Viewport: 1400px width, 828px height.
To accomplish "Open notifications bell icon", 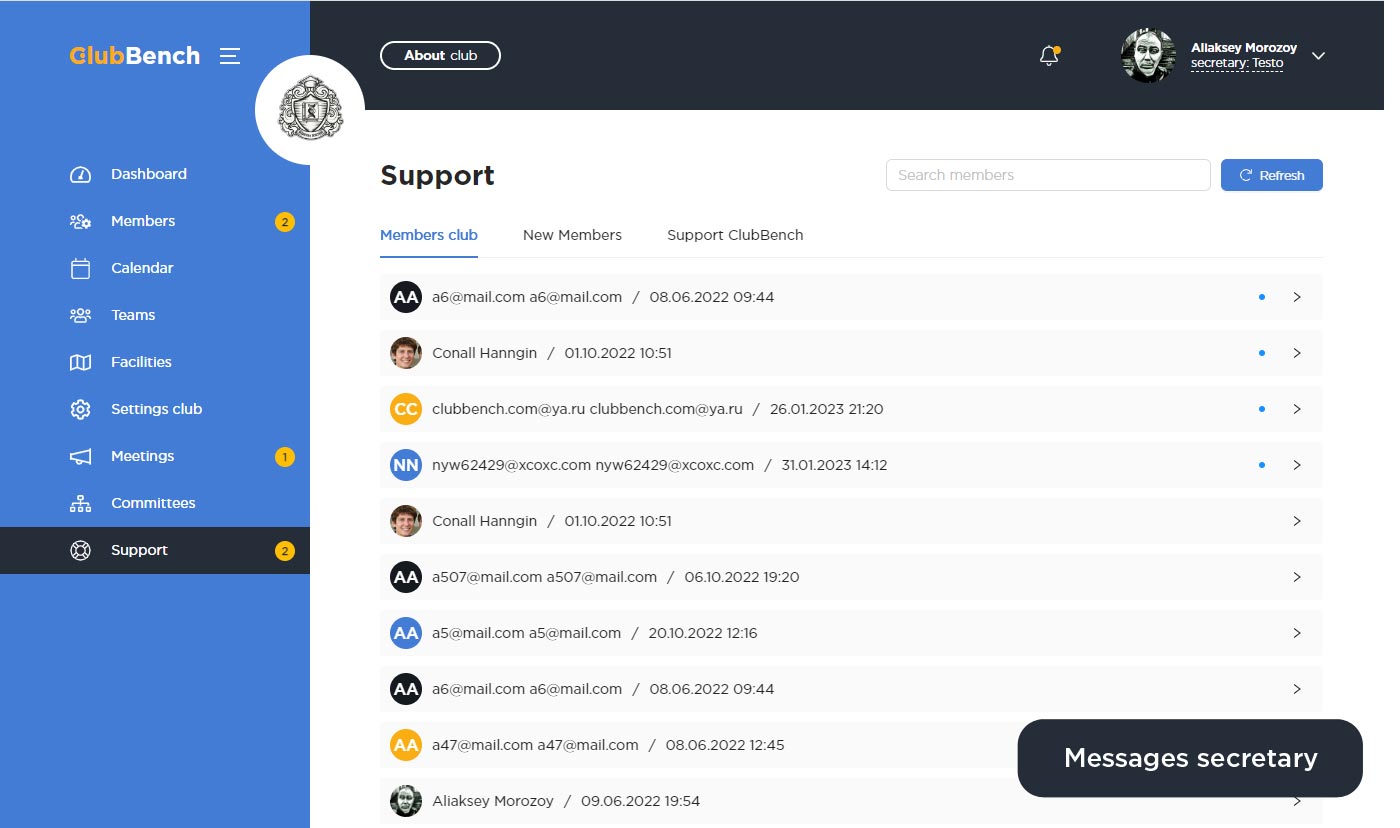I will 1049,56.
